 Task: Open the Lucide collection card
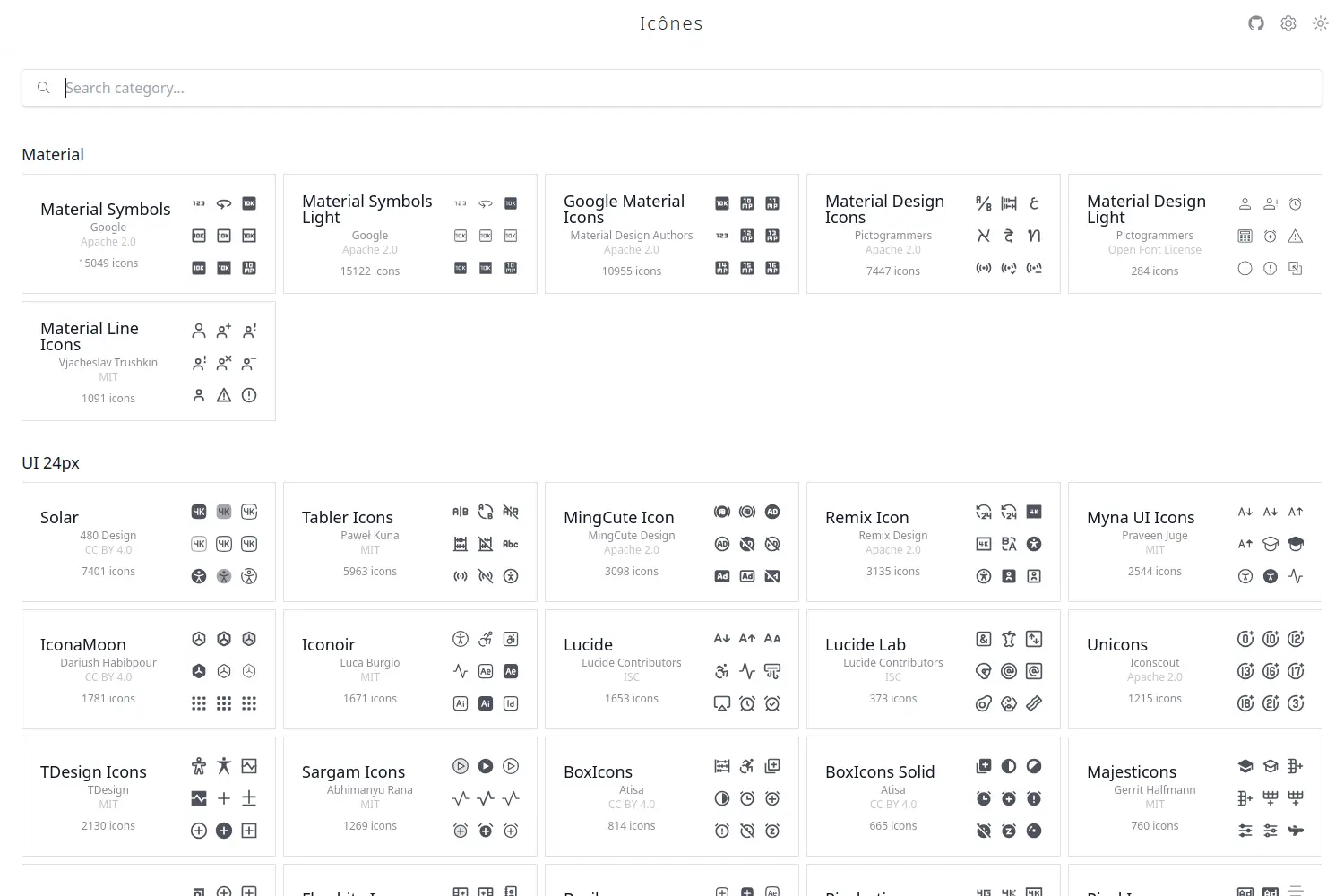672,669
